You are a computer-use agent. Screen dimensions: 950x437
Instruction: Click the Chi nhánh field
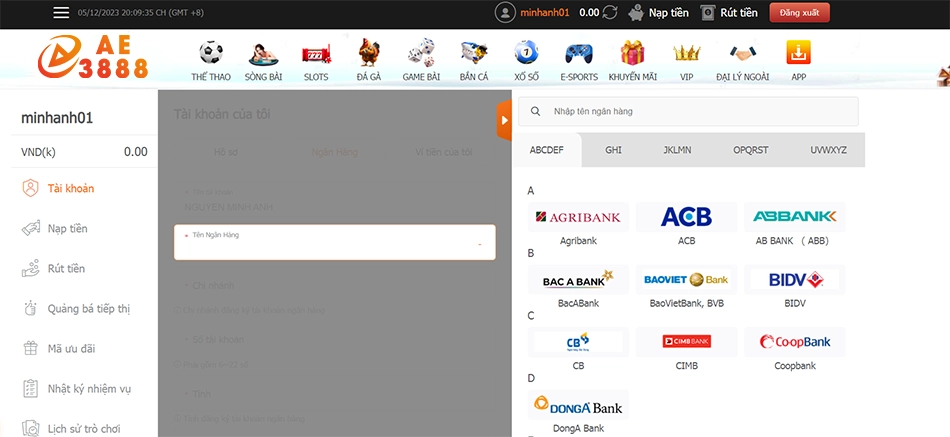click(334, 285)
